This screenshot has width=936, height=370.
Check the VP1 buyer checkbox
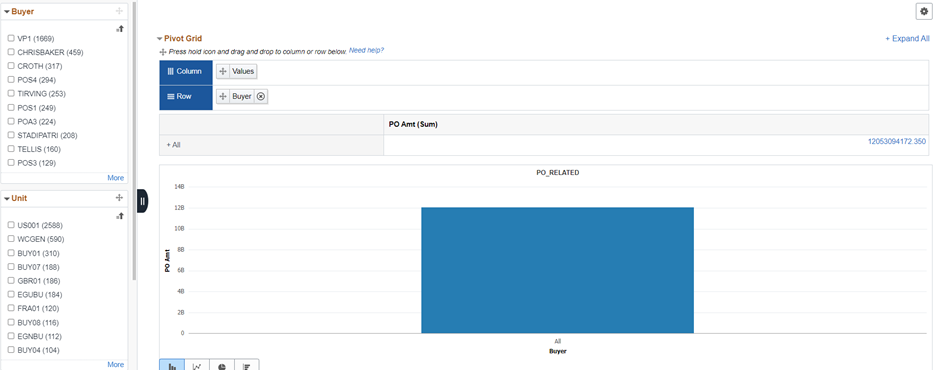coord(11,38)
